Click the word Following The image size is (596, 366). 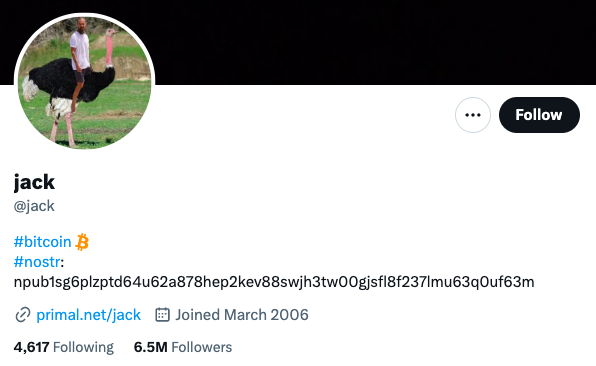(x=83, y=347)
